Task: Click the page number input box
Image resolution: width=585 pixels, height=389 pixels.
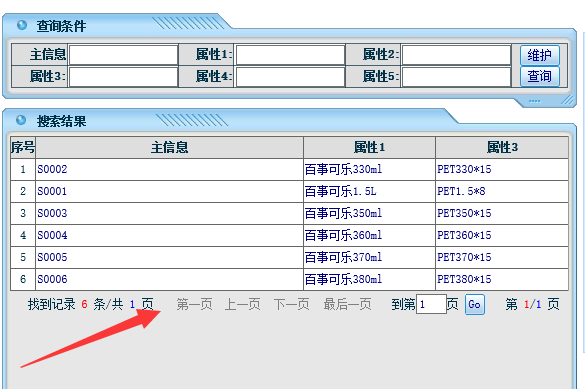Action: [x=431, y=304]
